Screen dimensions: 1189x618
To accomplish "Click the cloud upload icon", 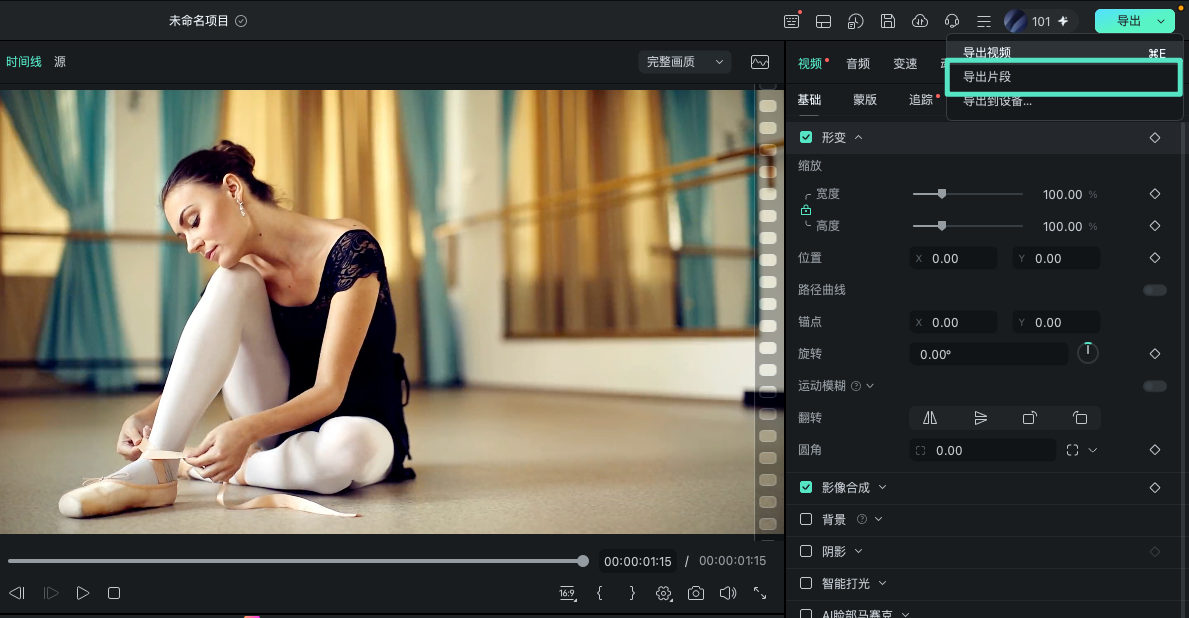I will tap(920, 21).
